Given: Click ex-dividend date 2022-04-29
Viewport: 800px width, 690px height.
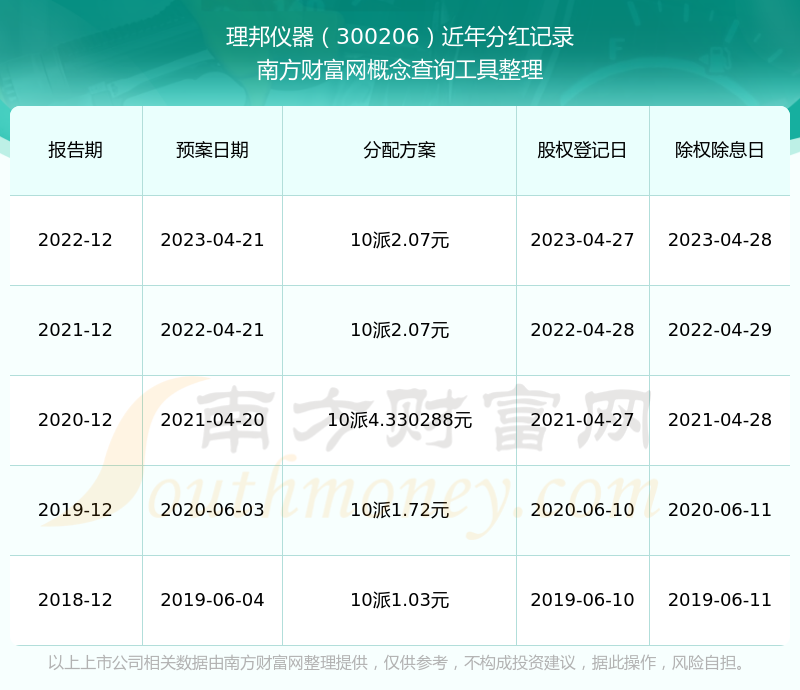Looking at the screenshot, I should tap(719, 330).
